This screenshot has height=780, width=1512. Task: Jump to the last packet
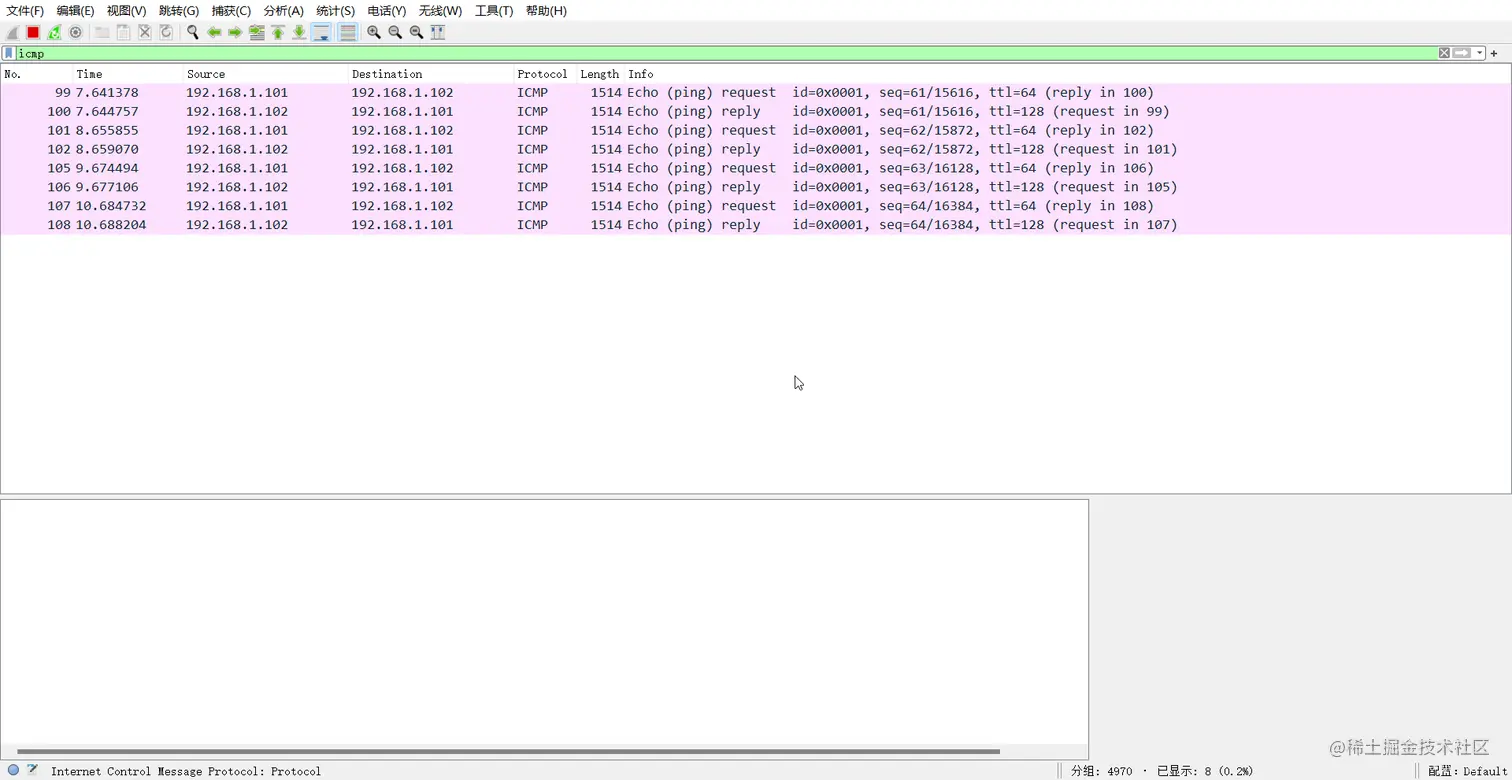click(299, 32)
